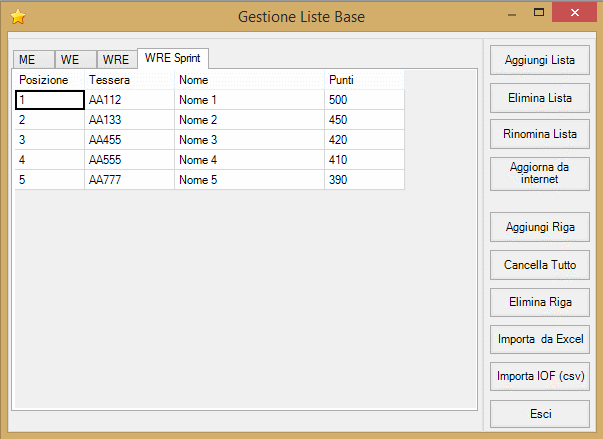Click the star icon in title bar
The height and width of the screenshot is (439, 603).
pyautogui.click(x=18, y=17)
